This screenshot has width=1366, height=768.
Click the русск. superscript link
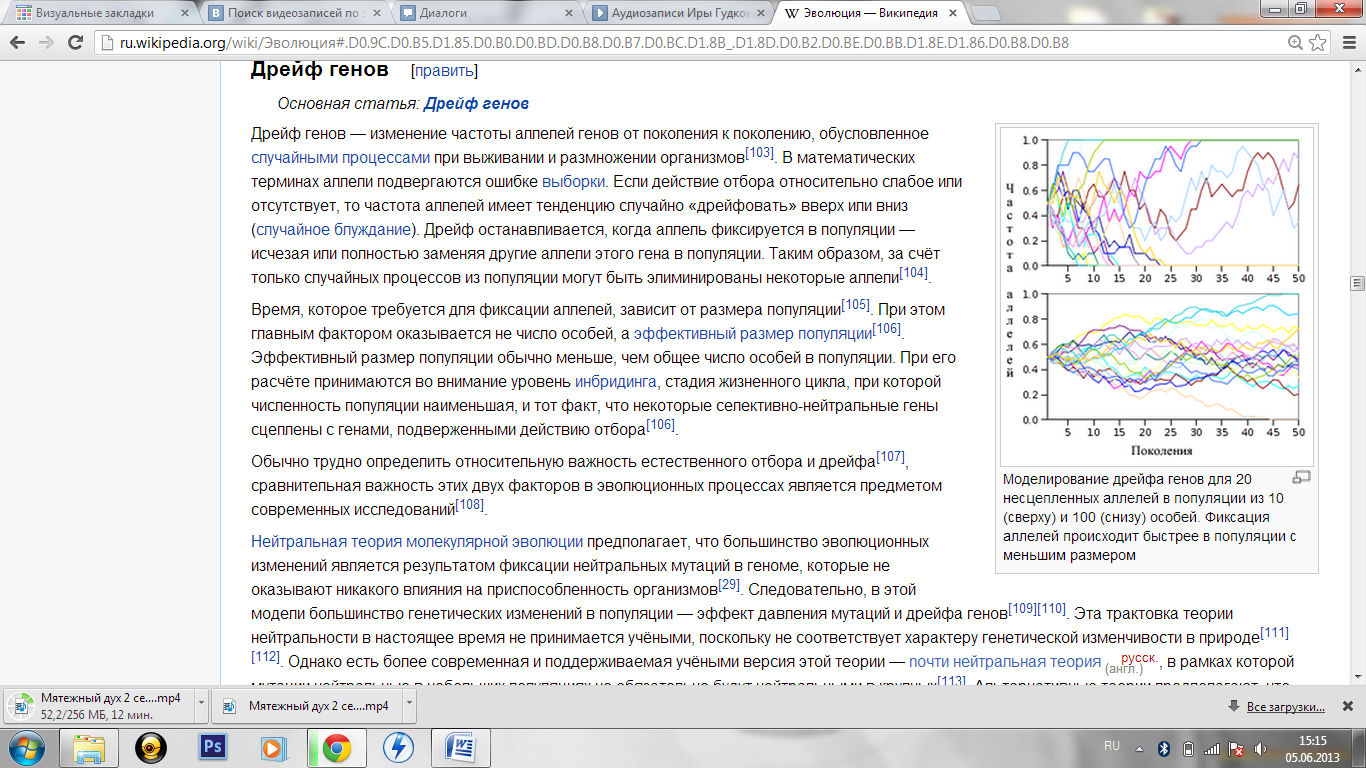pyautogui.click(x=1138, y=659)
